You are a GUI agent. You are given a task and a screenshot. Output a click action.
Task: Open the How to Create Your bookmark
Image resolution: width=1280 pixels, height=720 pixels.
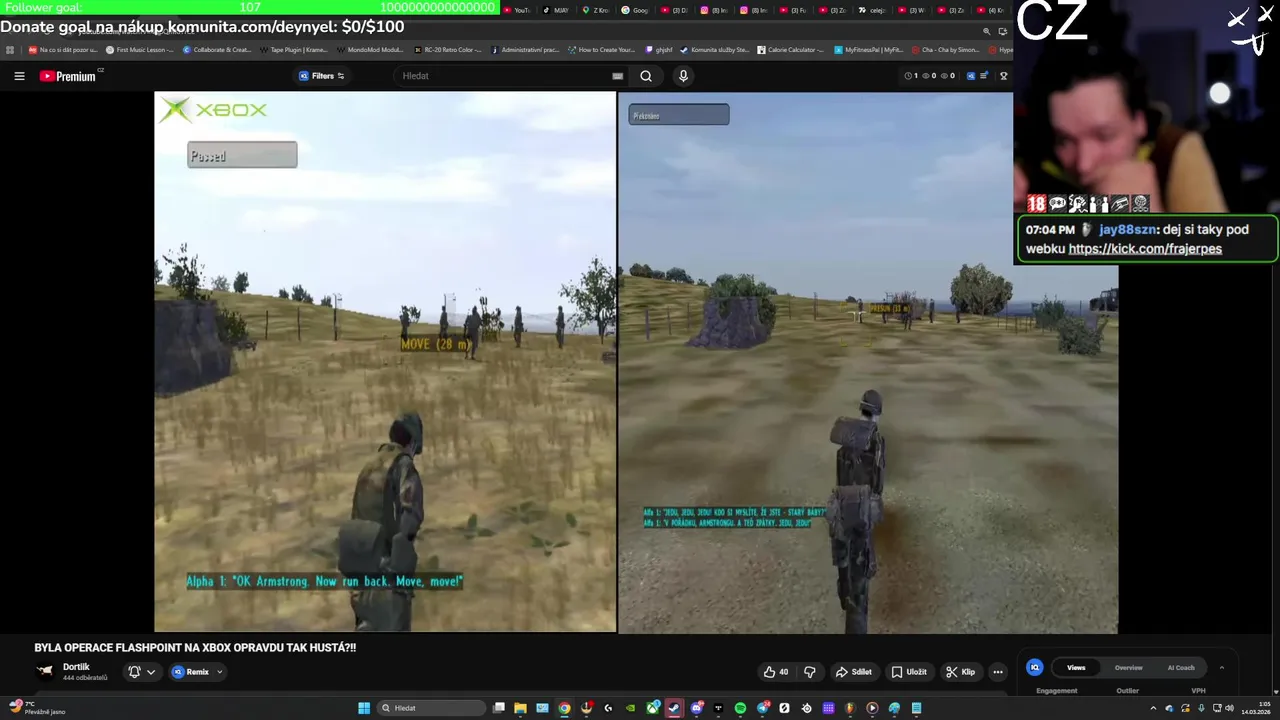(x=601, y=50)
